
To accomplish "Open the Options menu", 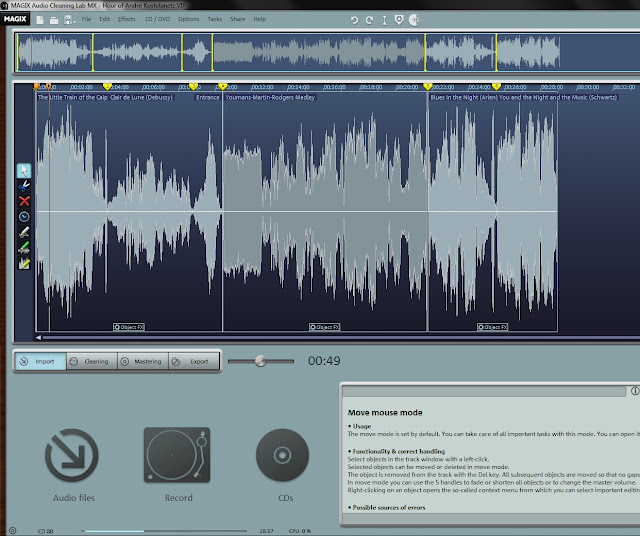I will point(188,19).
